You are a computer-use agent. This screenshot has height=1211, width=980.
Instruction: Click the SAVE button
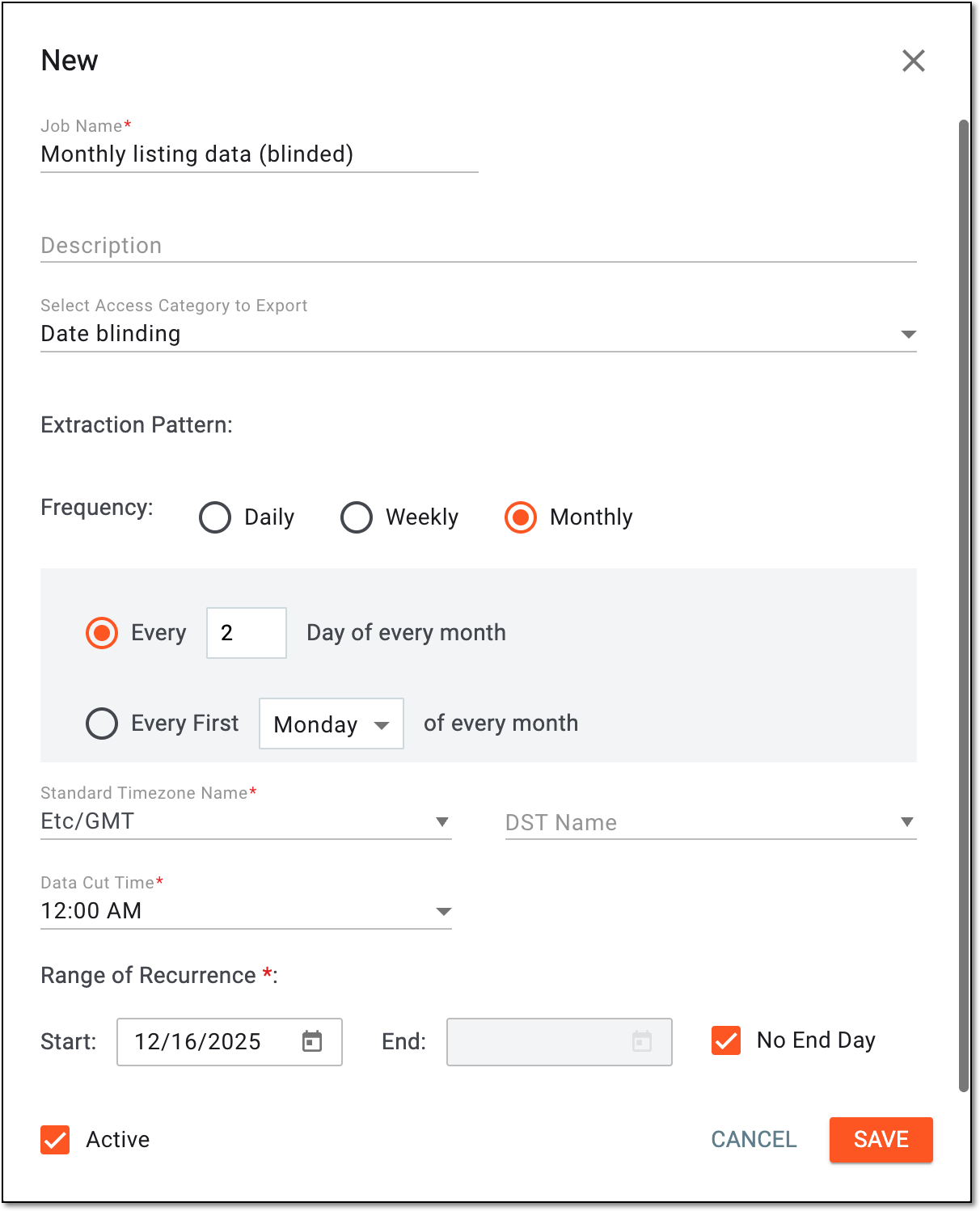pyautogui.click(x=881, y=1140)
